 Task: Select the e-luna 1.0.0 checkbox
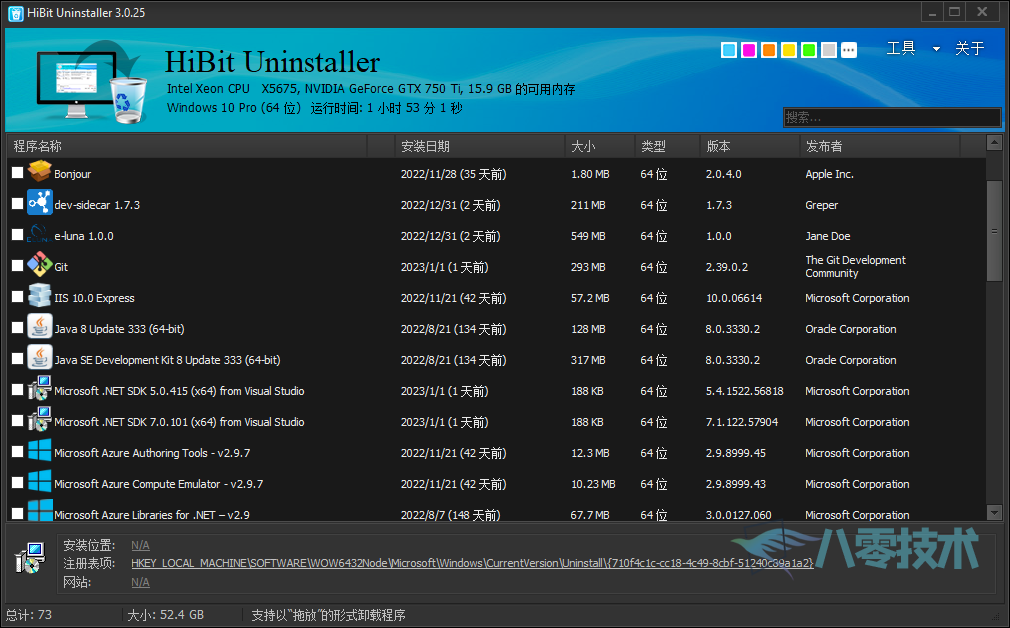17,234
